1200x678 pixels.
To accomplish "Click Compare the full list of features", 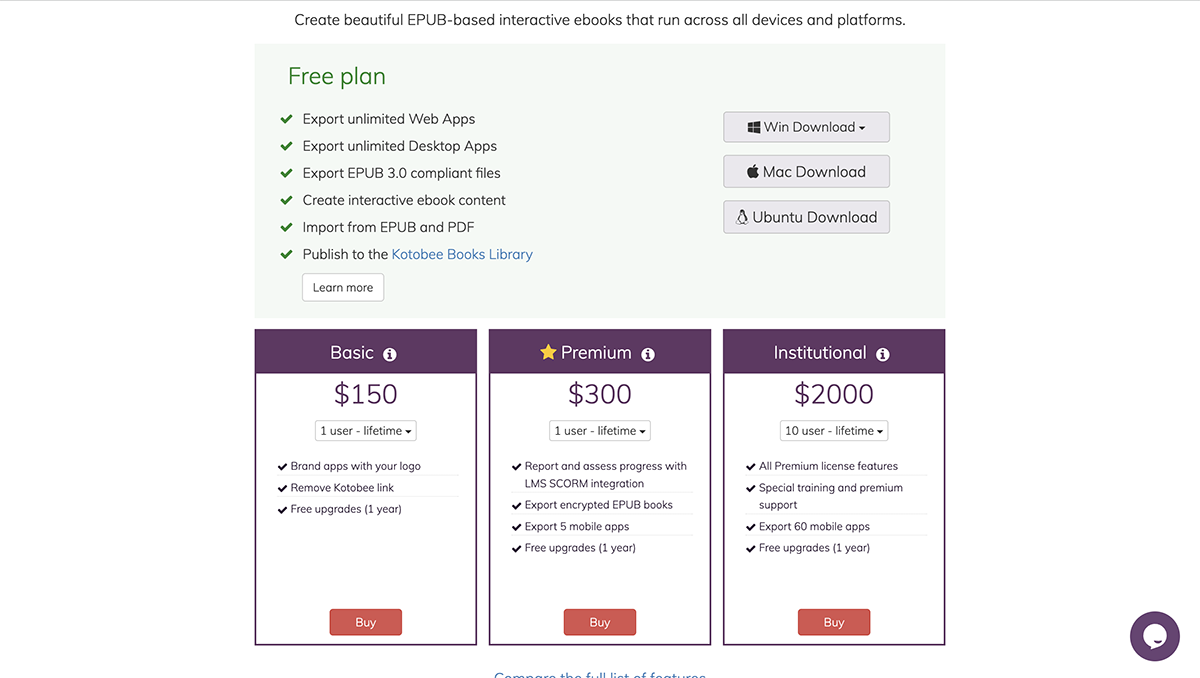I will click(x=599, y=675).
